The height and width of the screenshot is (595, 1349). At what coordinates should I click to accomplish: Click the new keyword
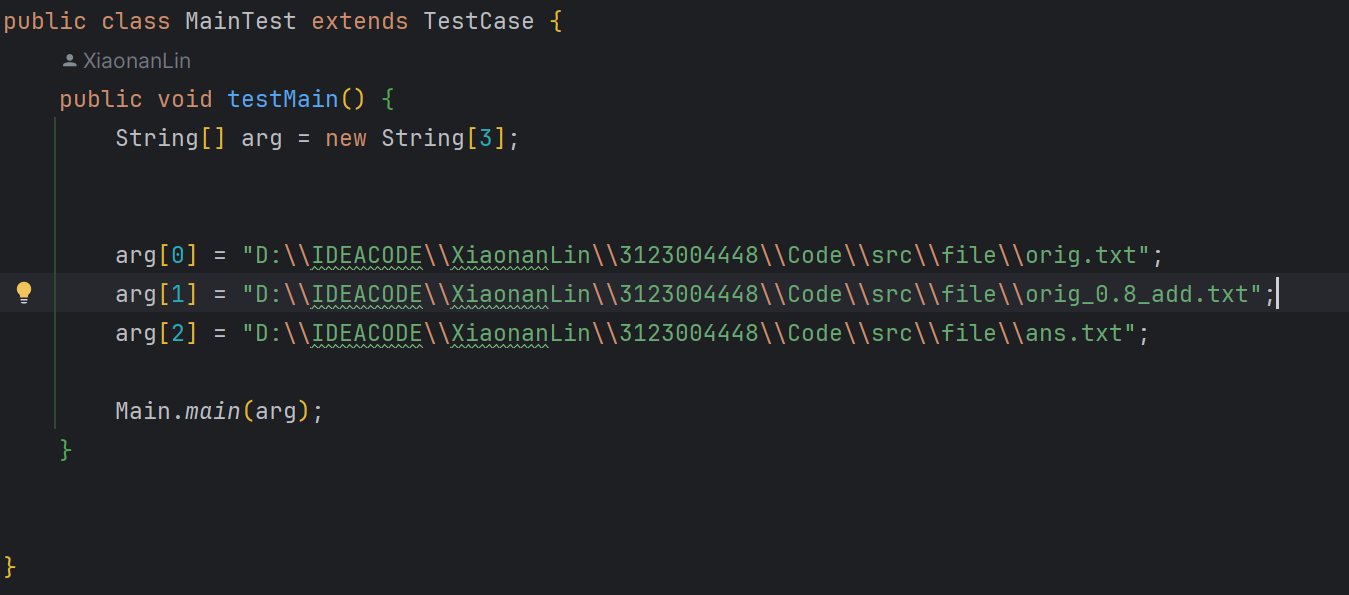pos(346,138)
